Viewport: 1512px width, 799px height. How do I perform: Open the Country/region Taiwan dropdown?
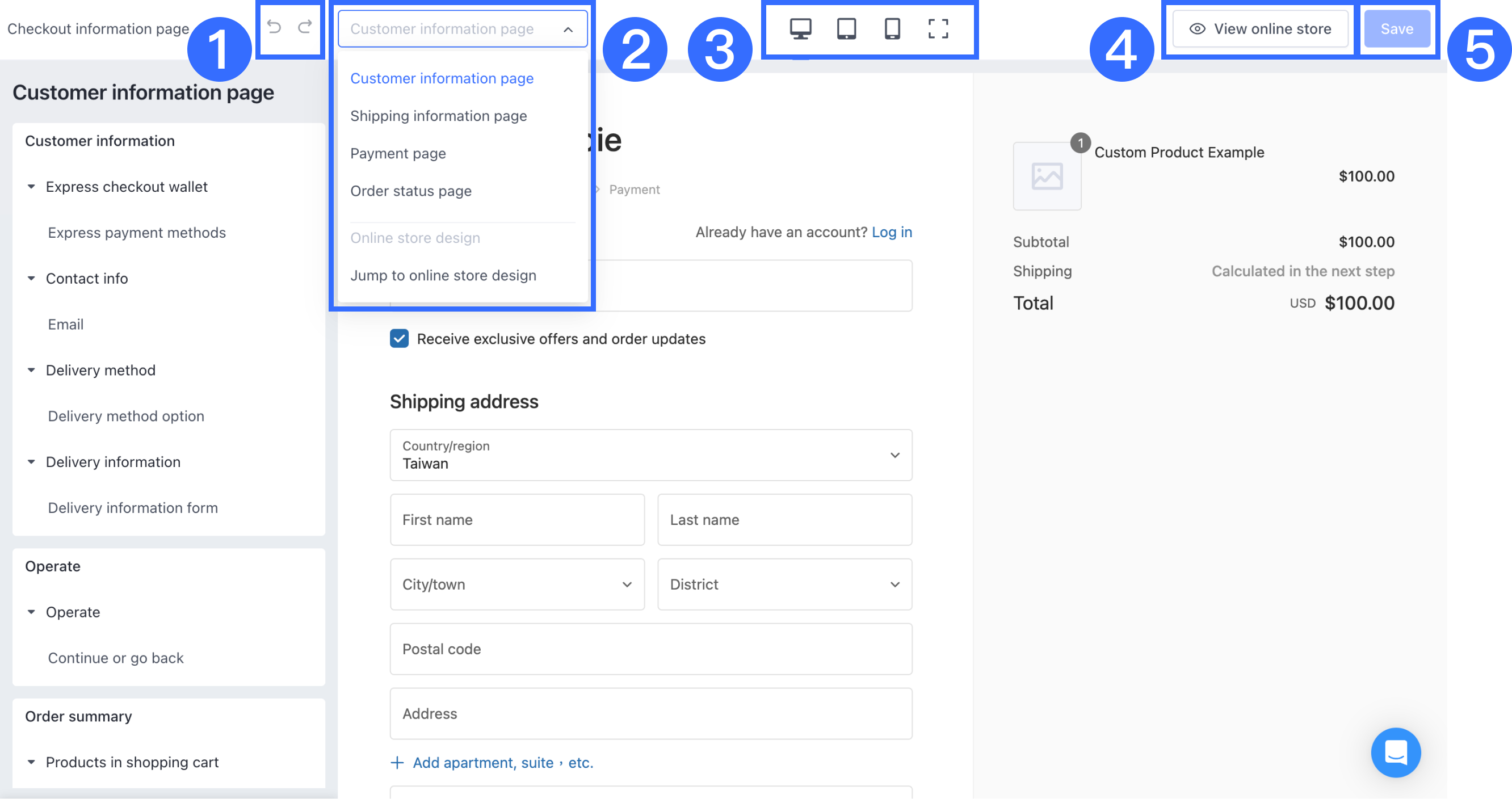click(650, 455)
